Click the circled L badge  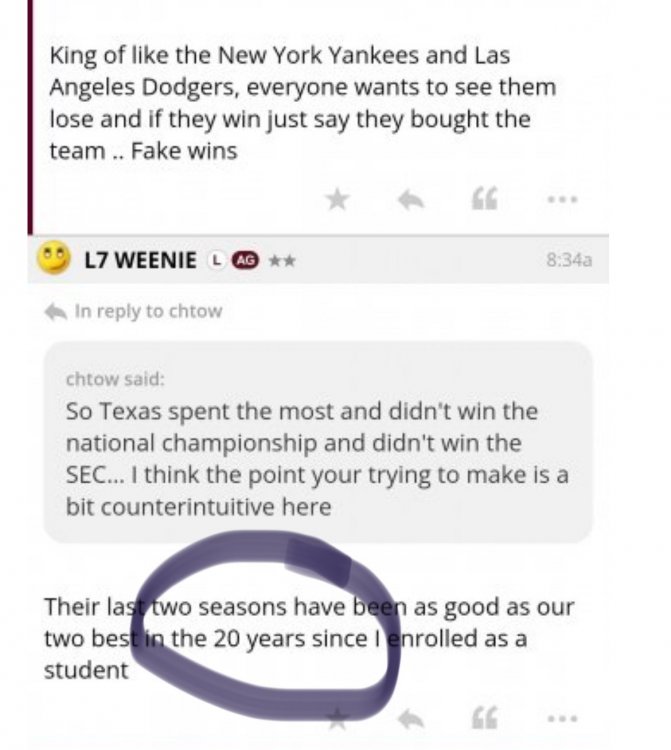click(215, 260)
